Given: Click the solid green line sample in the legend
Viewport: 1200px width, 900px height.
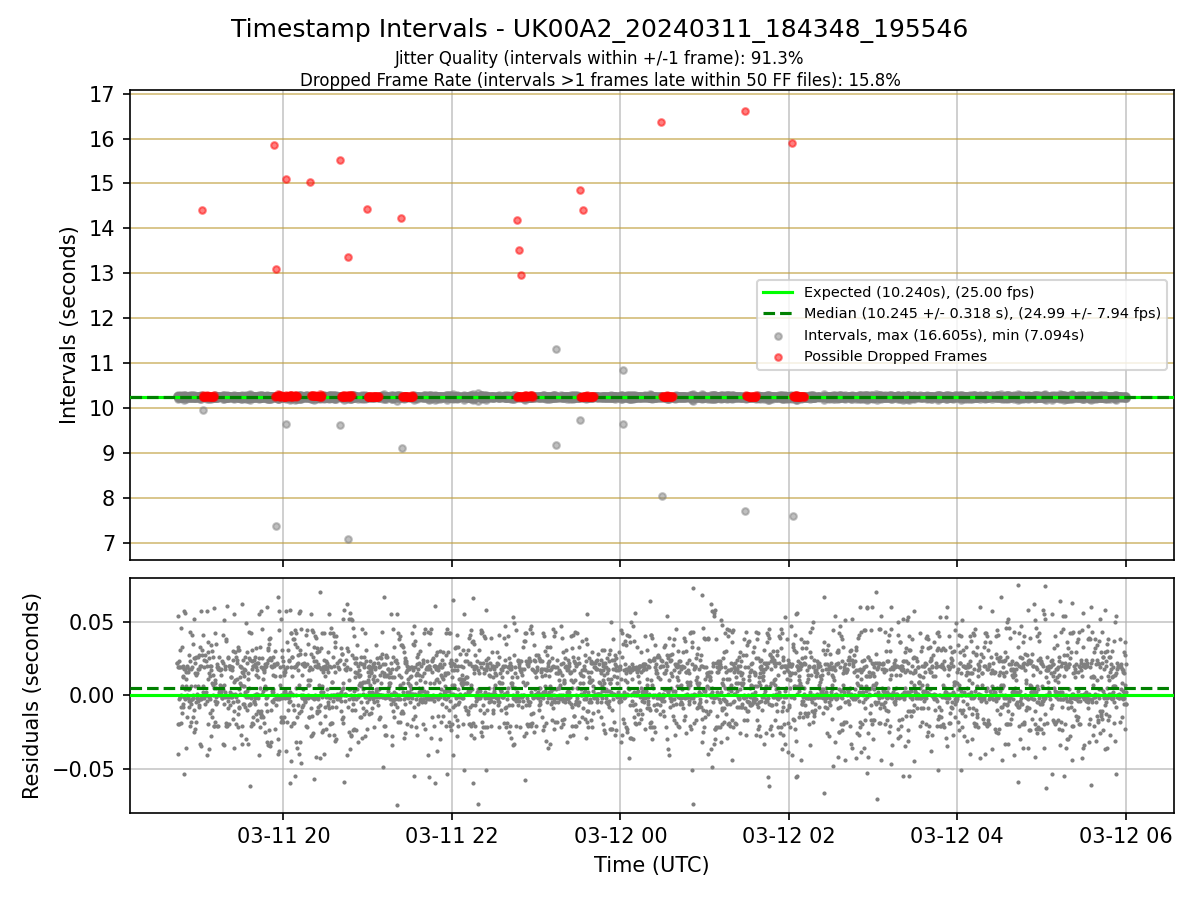Looking at the screenshot, I should [778, 292].
